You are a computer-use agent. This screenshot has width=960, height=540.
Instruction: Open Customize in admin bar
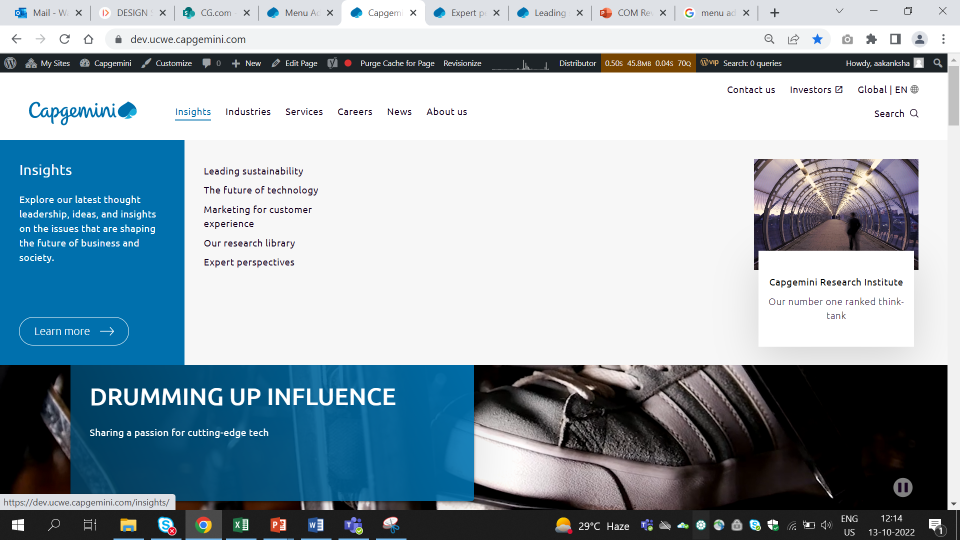pyautogui.click(x=167, y=63)
